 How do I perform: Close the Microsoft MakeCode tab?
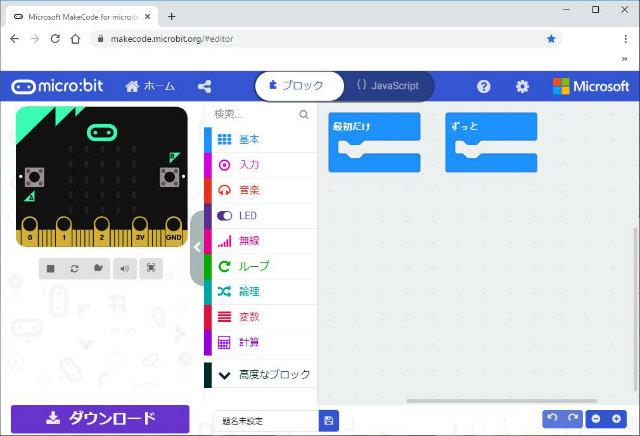coord(148,17)
